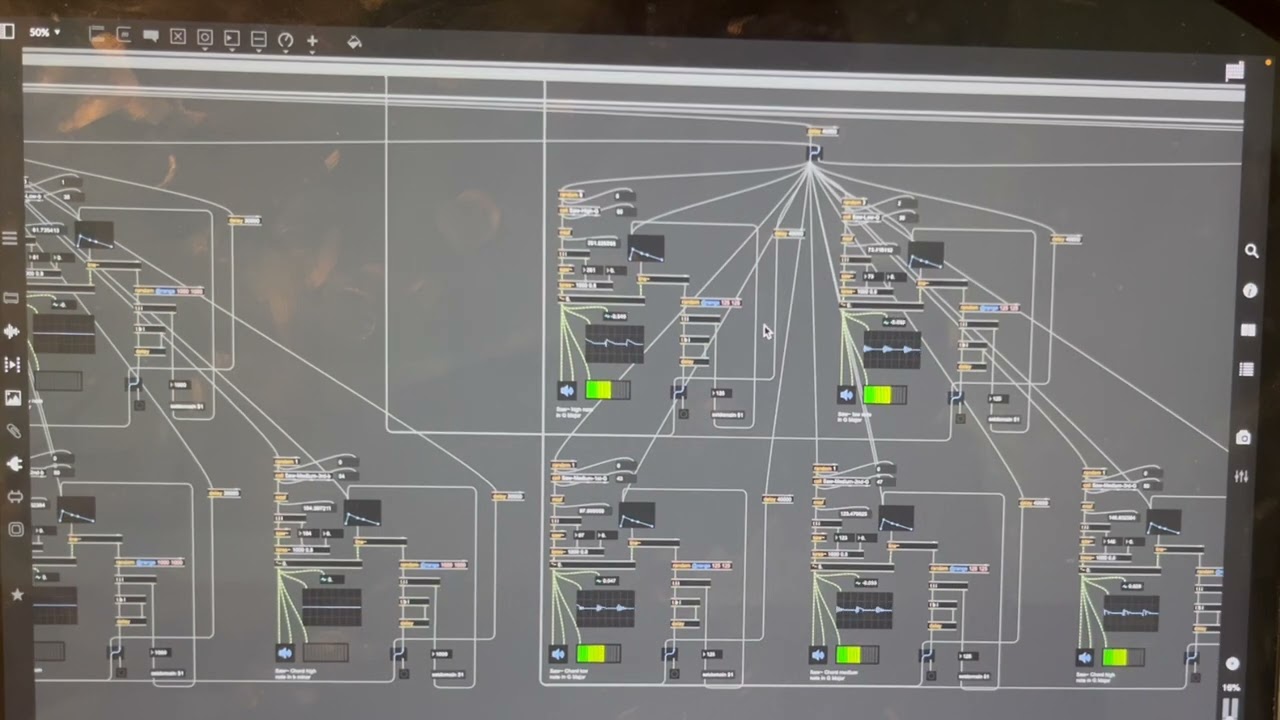Add a new object box from toolbar
The width and height of the screenshot is (1280, 720).
click(x=98, y=35)
